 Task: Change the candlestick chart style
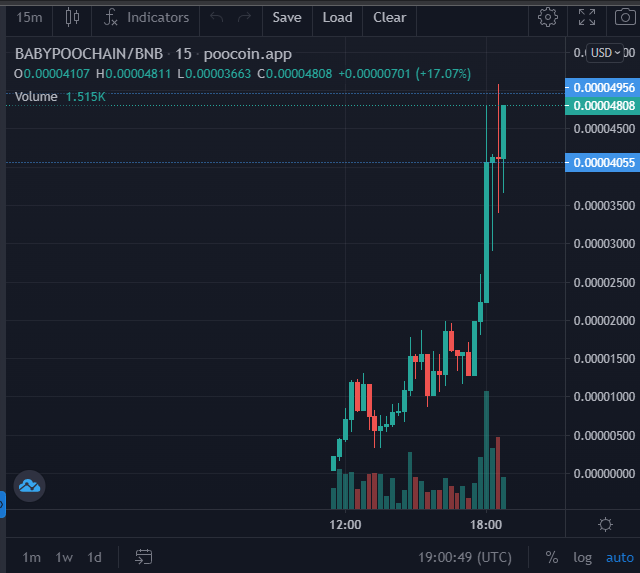[72, 18]
